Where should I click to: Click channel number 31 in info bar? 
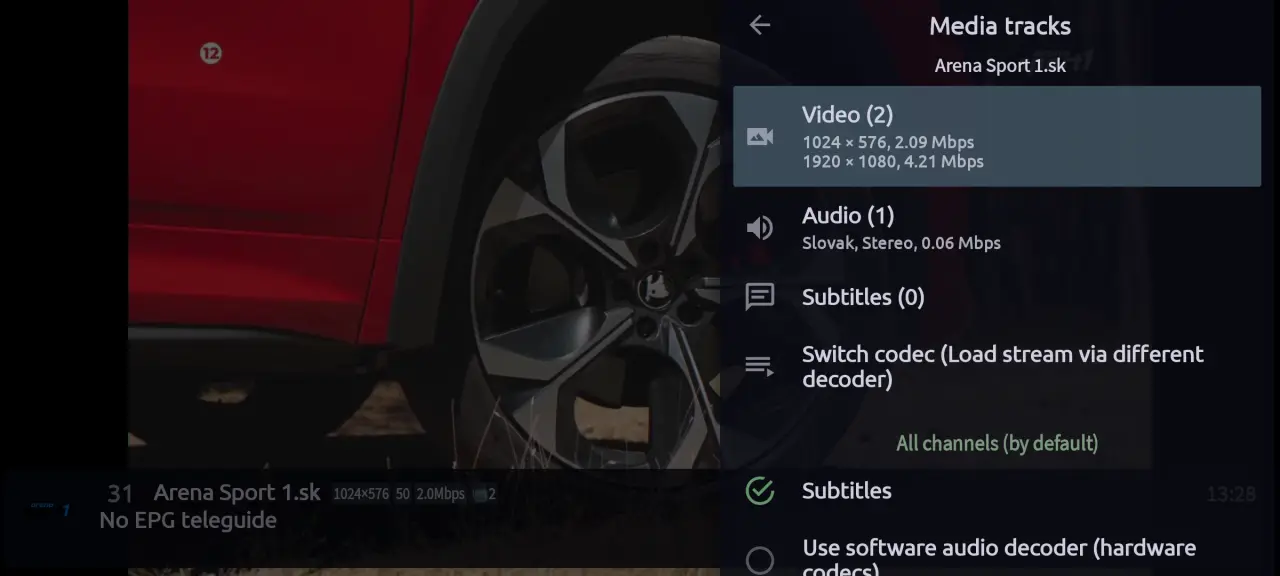click(x=120, y=493)
